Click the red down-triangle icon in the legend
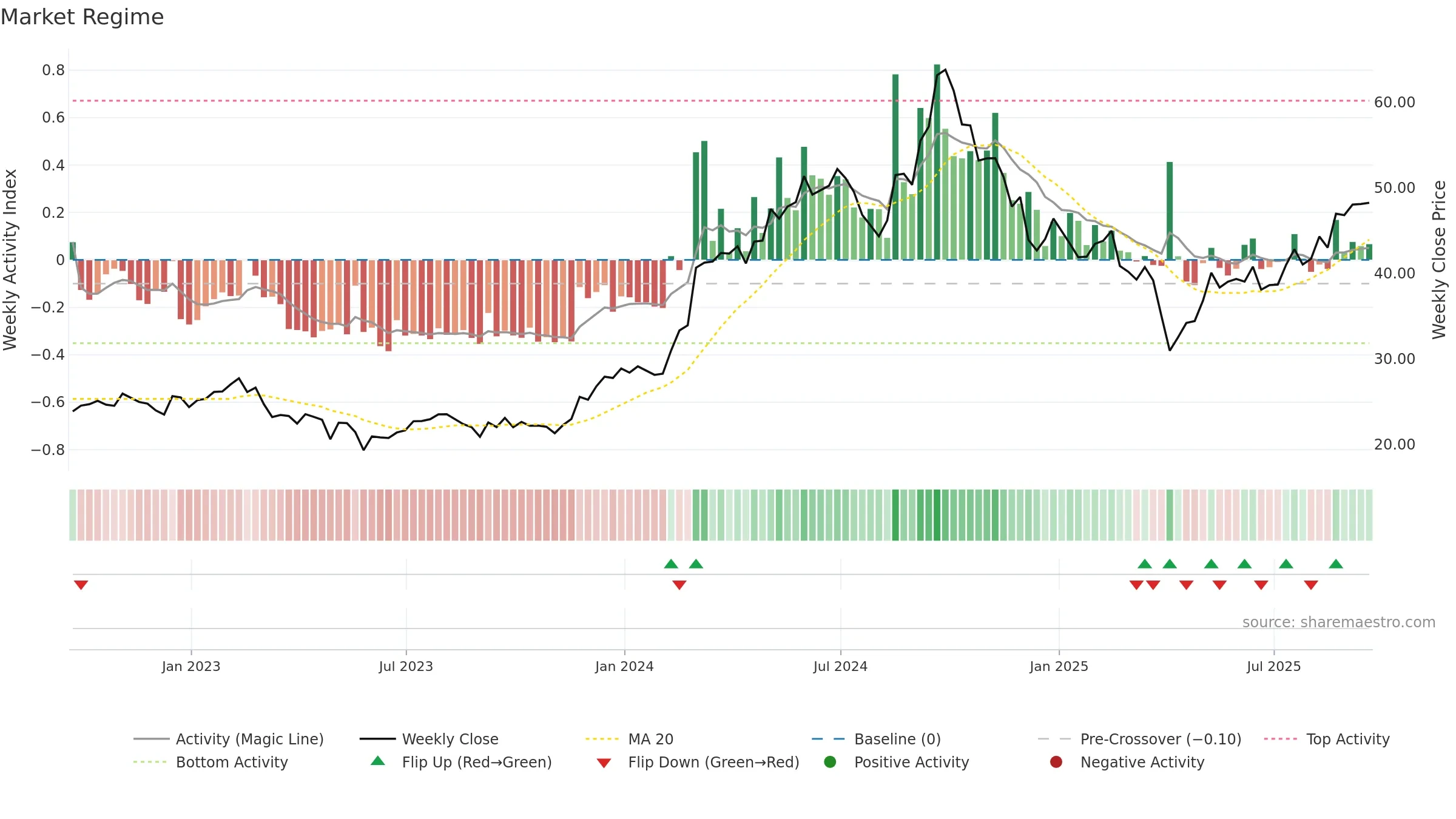The height and width of the screenshot is (819, 1456). pyautogui.click(x=604, y=763)
